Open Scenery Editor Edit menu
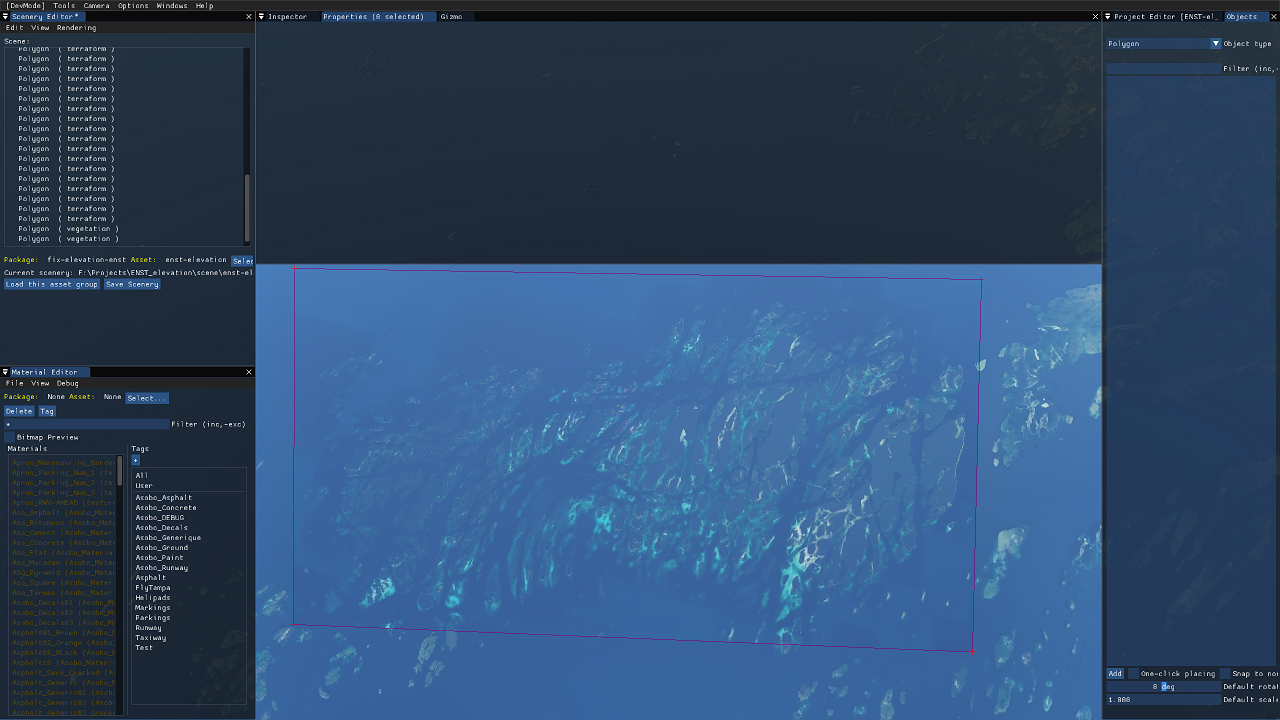 (14, 28)
